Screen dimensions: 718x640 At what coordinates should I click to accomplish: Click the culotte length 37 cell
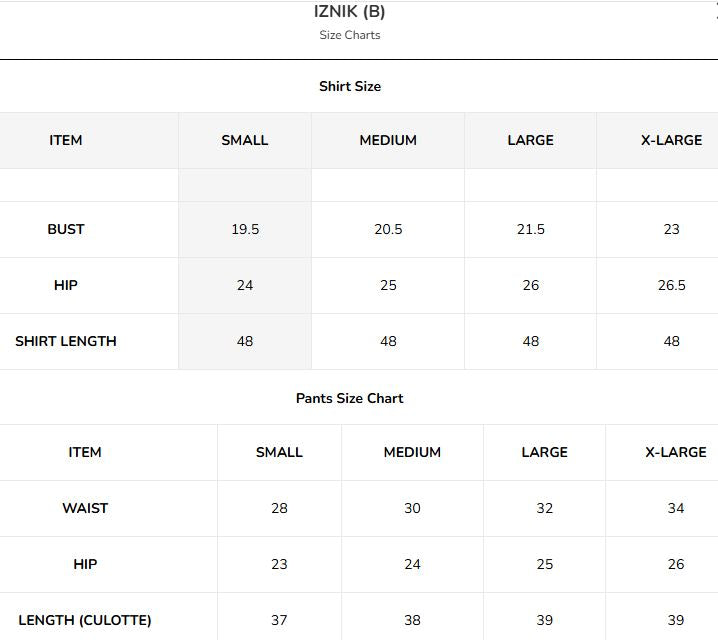point(279,620)
